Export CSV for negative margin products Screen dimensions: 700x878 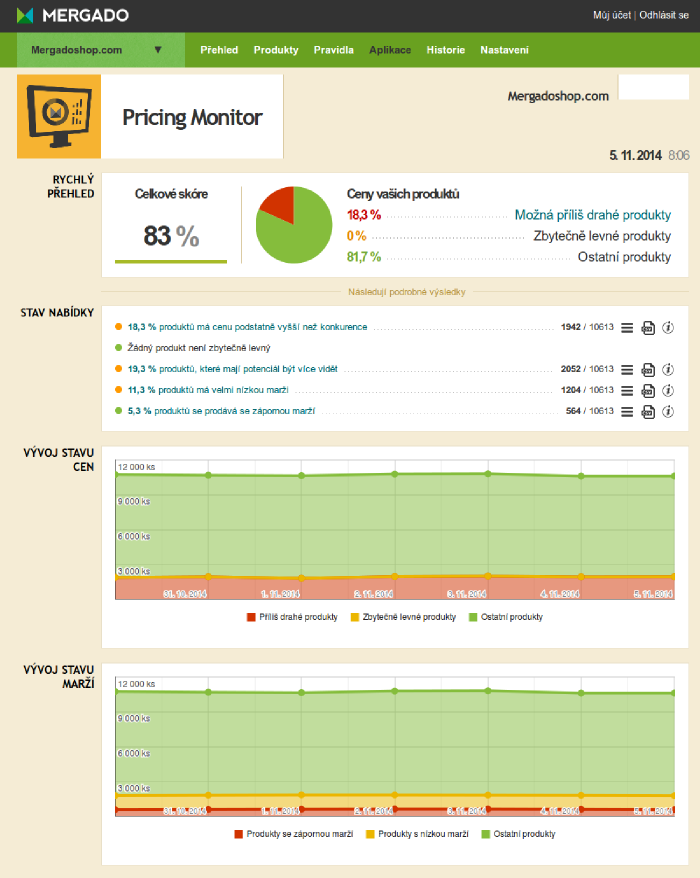pyautogui.click(x=648, y=412)
